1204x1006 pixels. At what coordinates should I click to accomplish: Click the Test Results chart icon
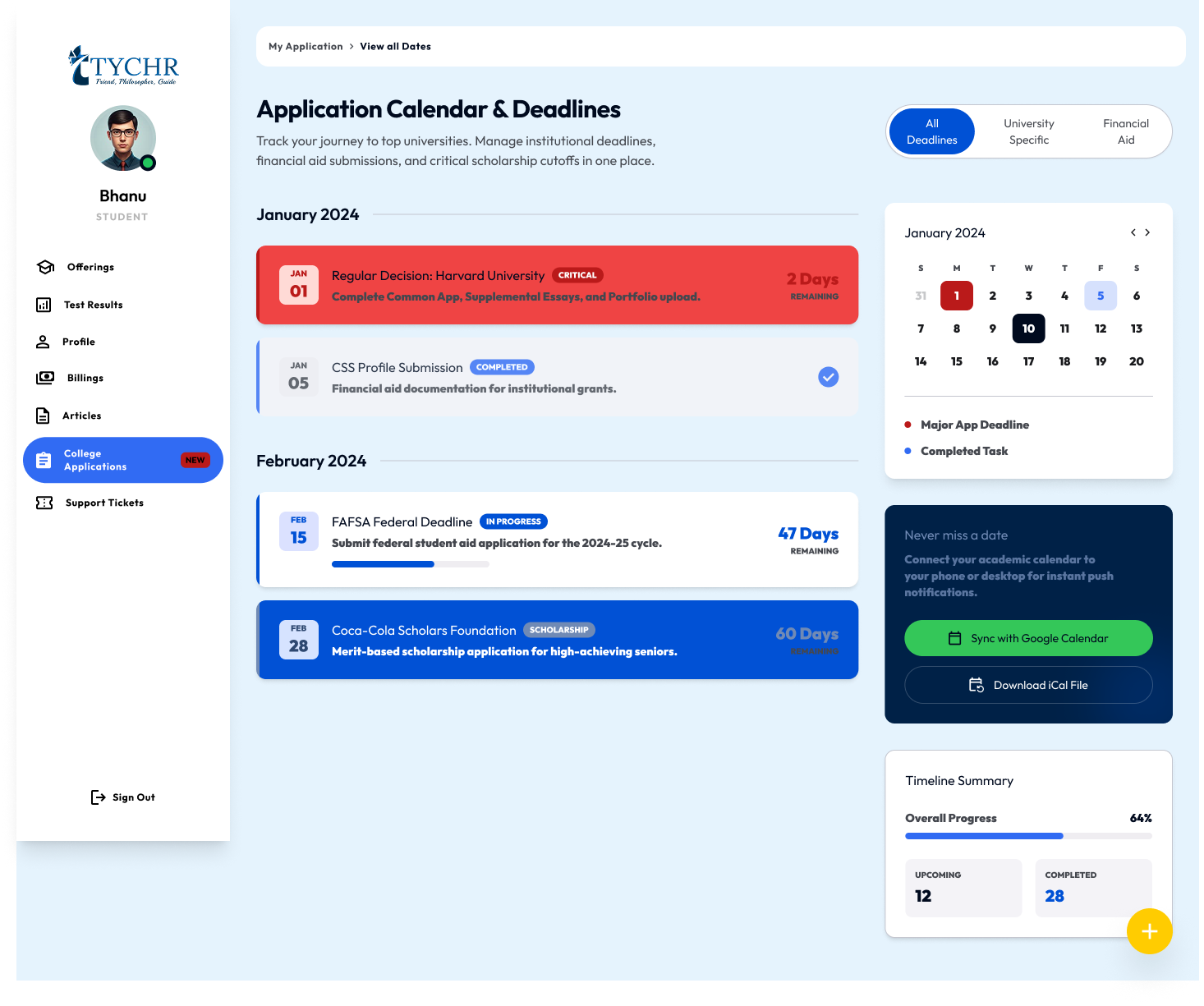click(x=44, y=305)
